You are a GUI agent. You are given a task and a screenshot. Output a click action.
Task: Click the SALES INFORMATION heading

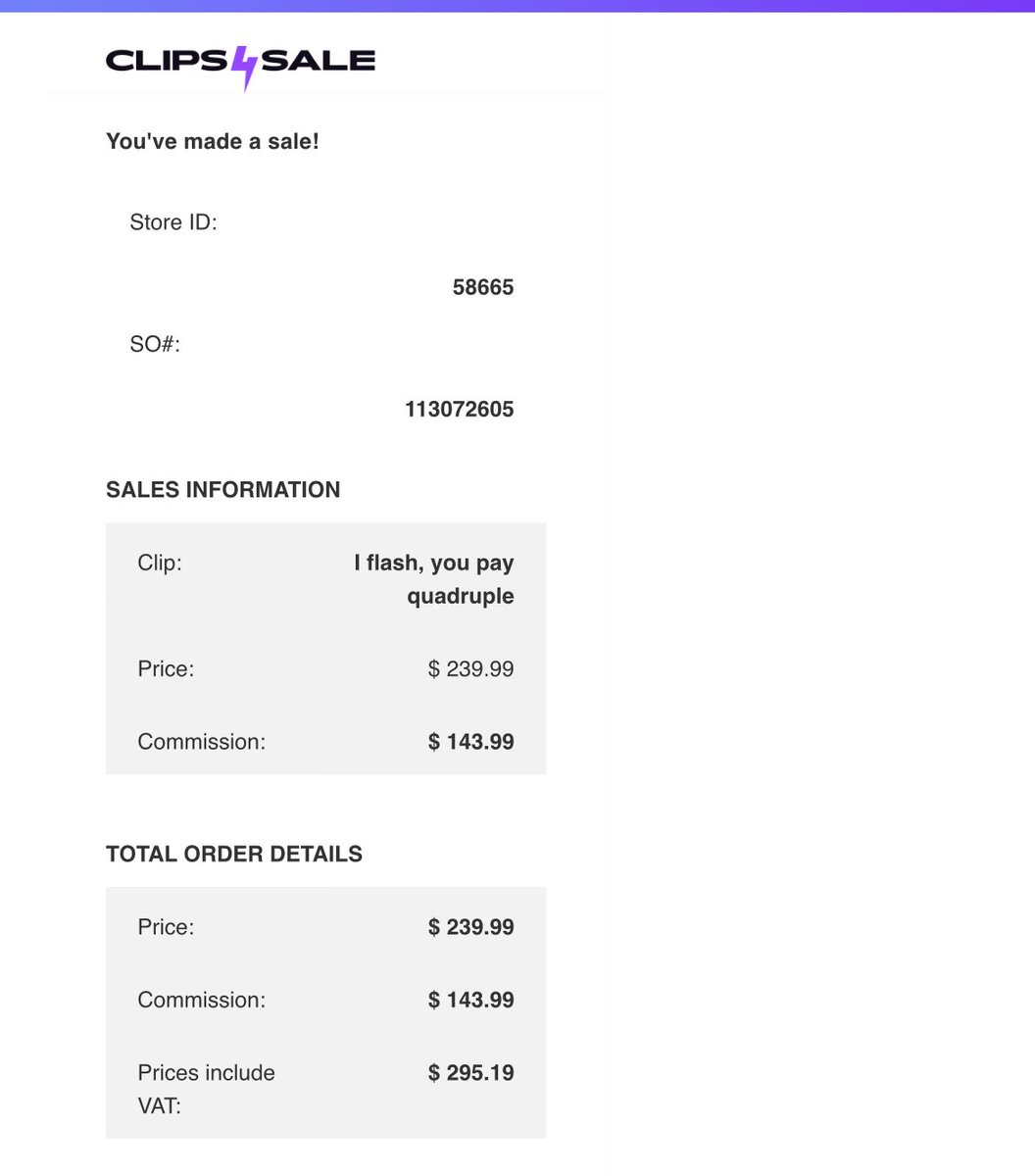pos(223,490)
